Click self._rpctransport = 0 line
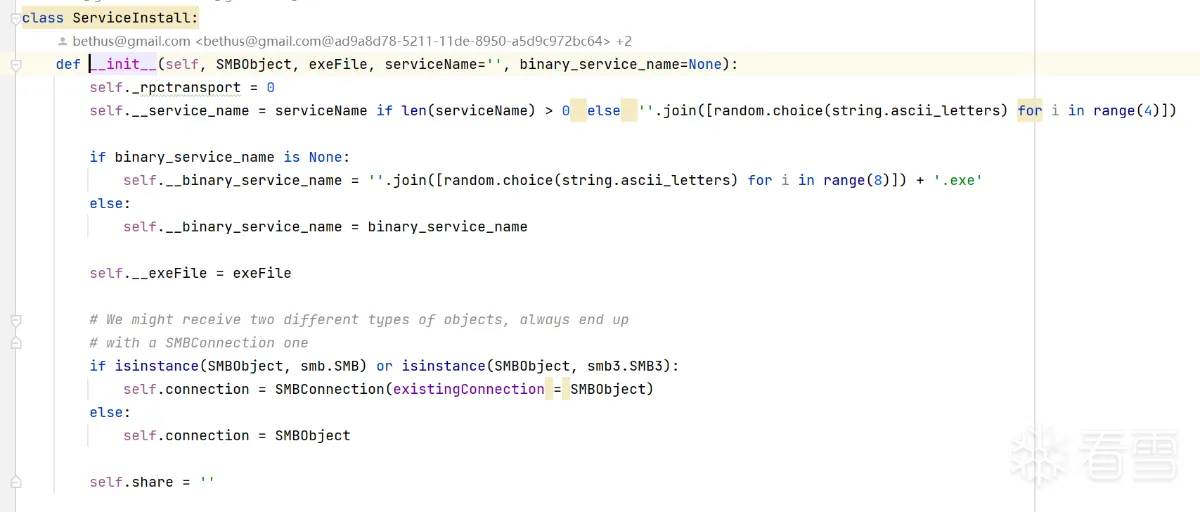The image size is (1200, 512). [182, 87]
